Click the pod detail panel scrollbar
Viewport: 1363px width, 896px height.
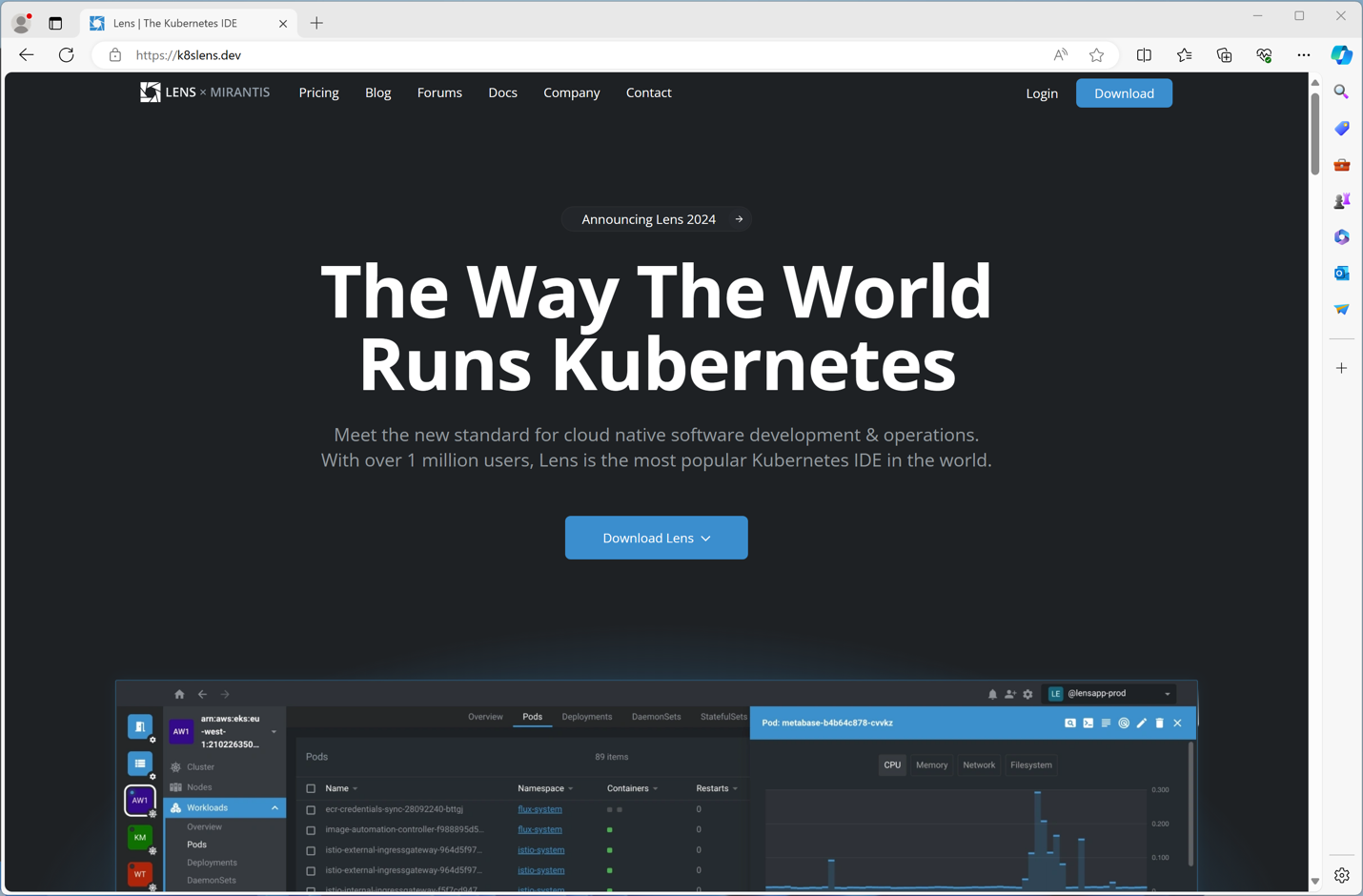click(x=1190, y=805)
